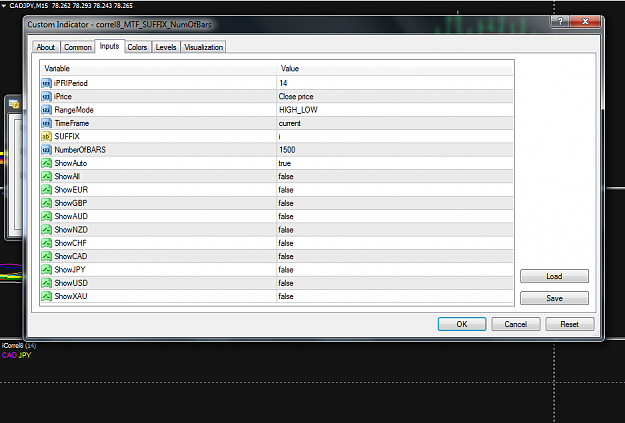Click the Cancel button

tap(516, 324)
